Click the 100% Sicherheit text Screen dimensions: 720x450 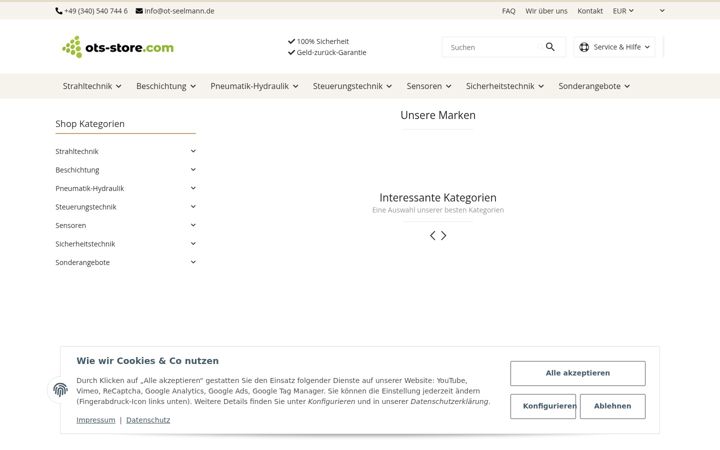pos(323,41)
